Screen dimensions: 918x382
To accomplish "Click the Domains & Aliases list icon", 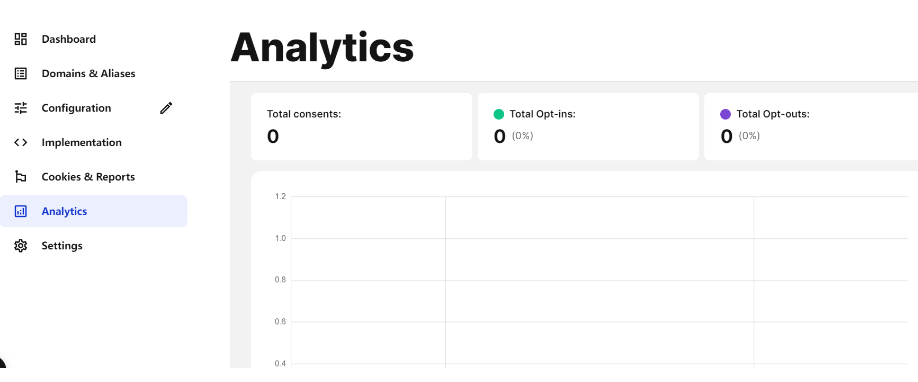I will [x=20, y=74].
